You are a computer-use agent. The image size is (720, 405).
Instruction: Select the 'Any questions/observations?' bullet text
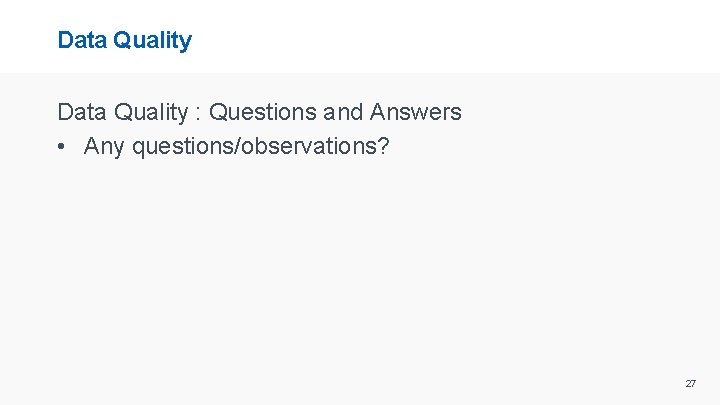tap(236, 146)
